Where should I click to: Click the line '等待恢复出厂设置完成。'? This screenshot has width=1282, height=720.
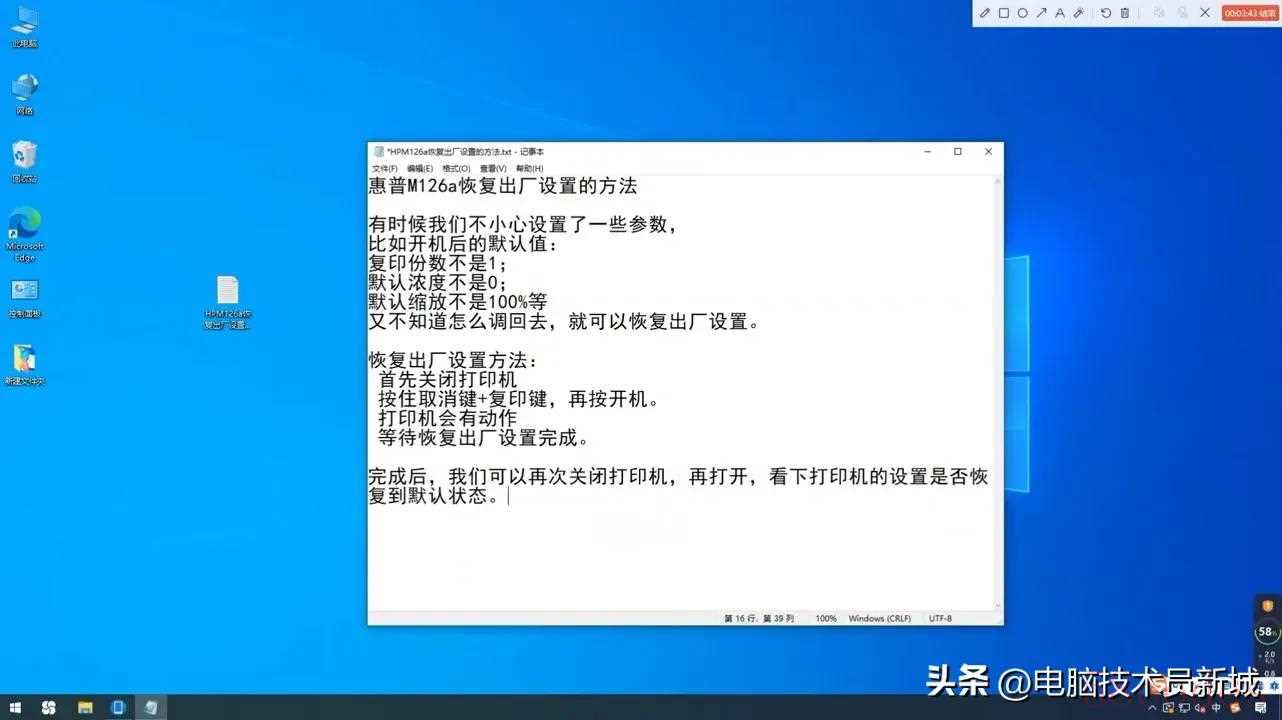pyautogui.click(x=484, y=438)
